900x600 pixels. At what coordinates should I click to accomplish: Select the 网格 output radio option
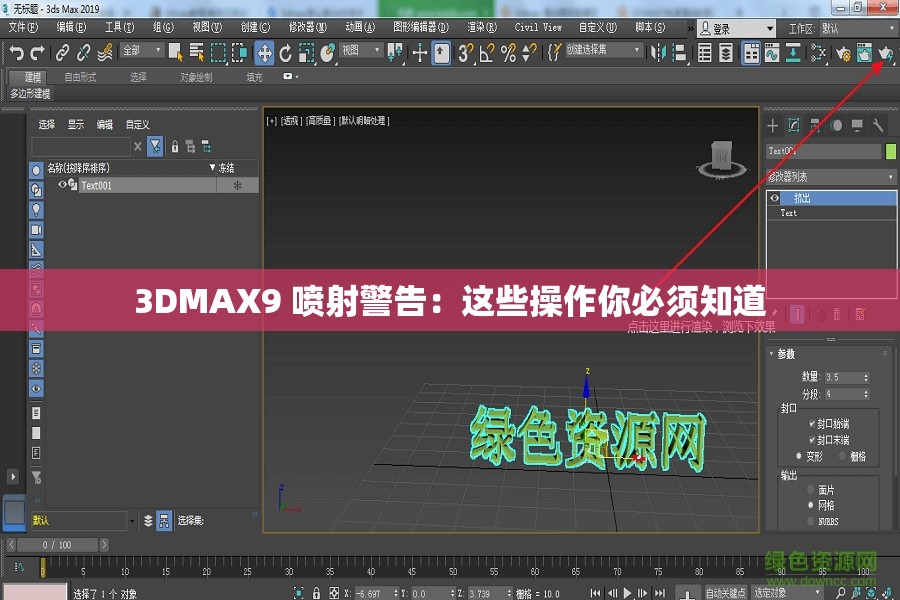[x=810, y=505]
